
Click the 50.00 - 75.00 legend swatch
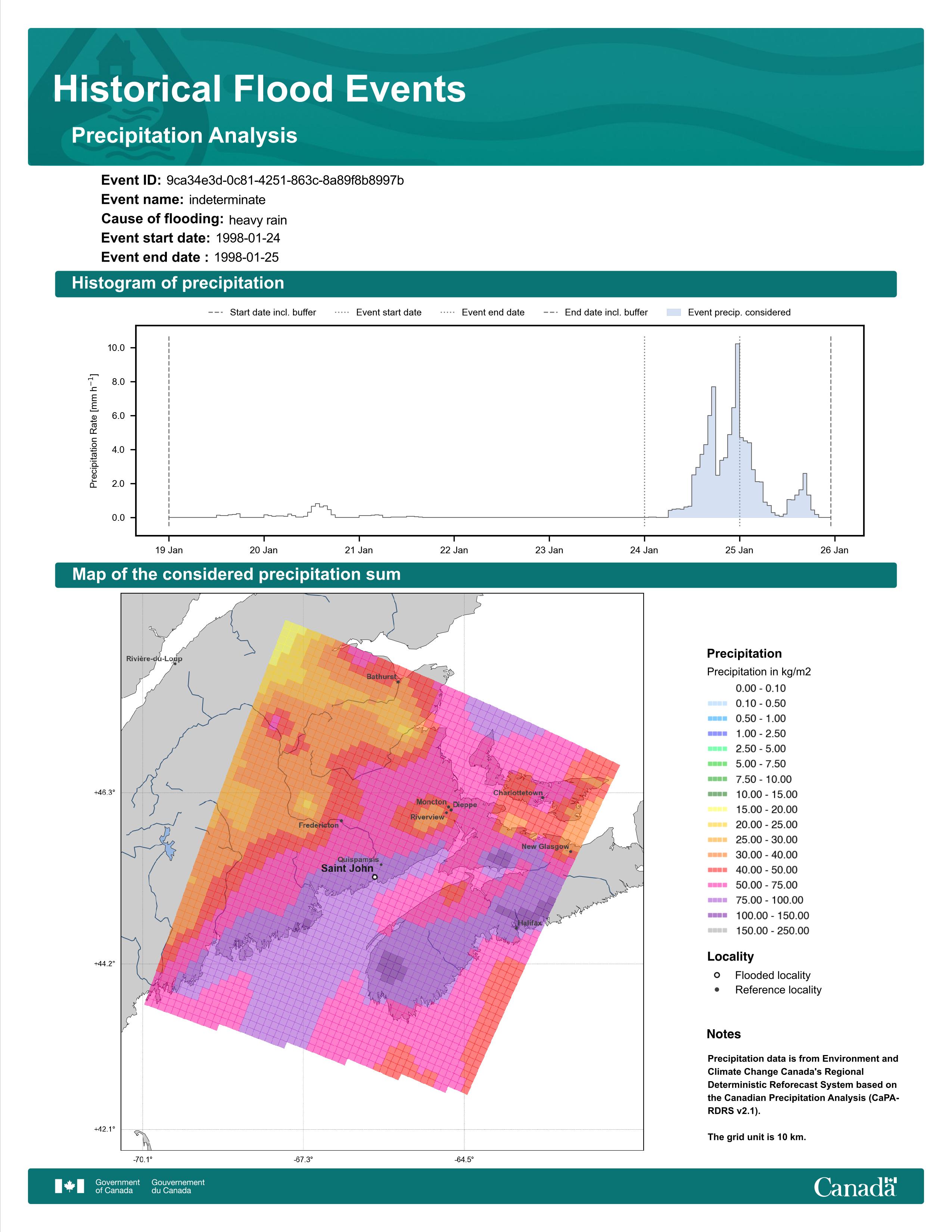point(718,885)
